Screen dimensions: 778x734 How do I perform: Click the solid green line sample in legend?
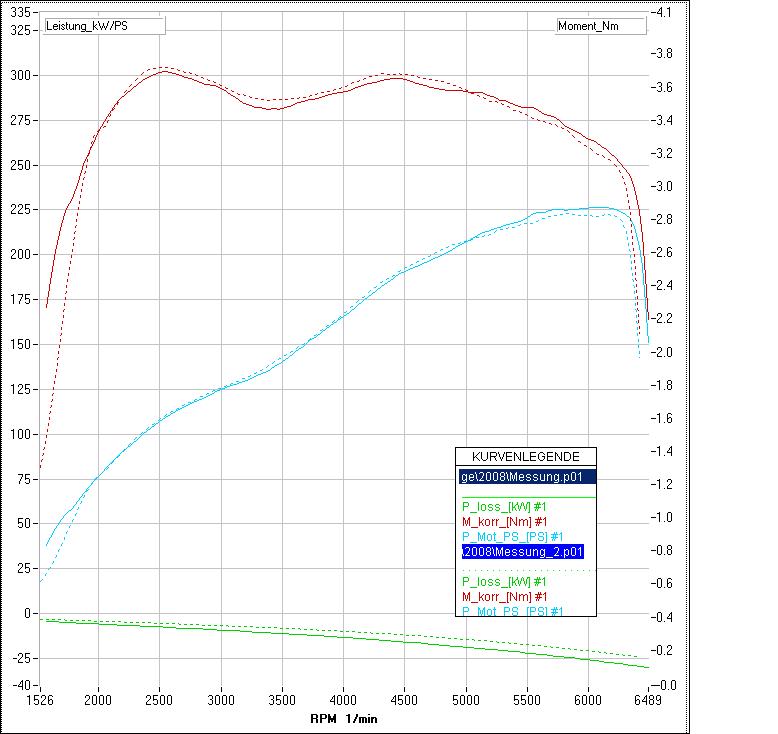(526, 497)
